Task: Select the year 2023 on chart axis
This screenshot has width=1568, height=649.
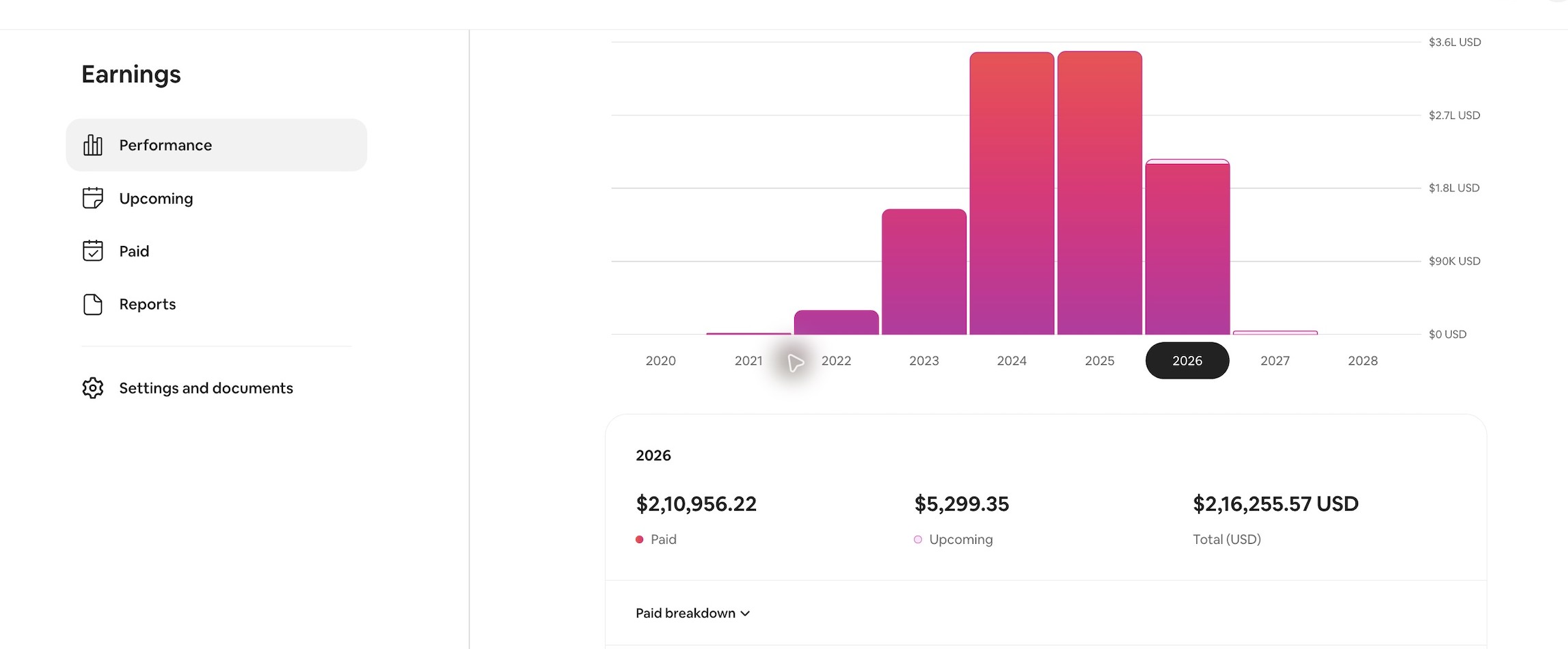Action: click(x=924, y=361)
